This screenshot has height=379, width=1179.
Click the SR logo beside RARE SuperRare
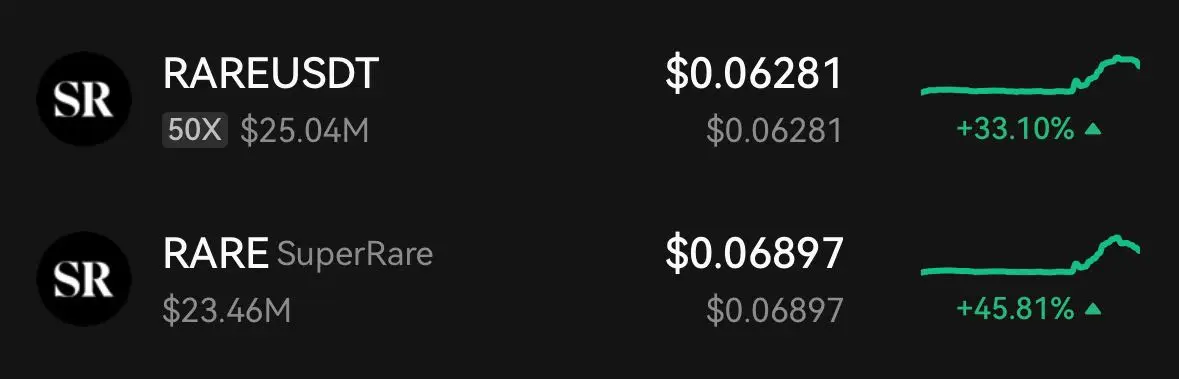click(x=84, y=279)
